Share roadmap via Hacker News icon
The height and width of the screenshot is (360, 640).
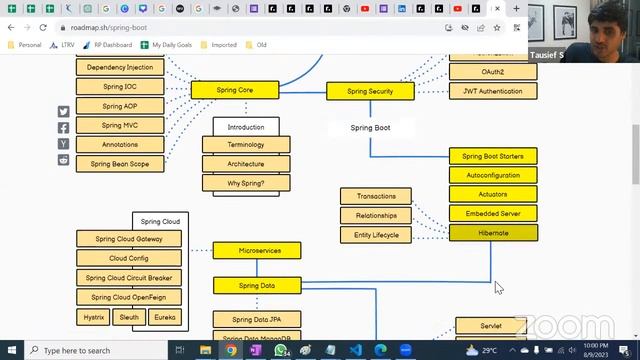pyautogui.click(x=63, y=144)
